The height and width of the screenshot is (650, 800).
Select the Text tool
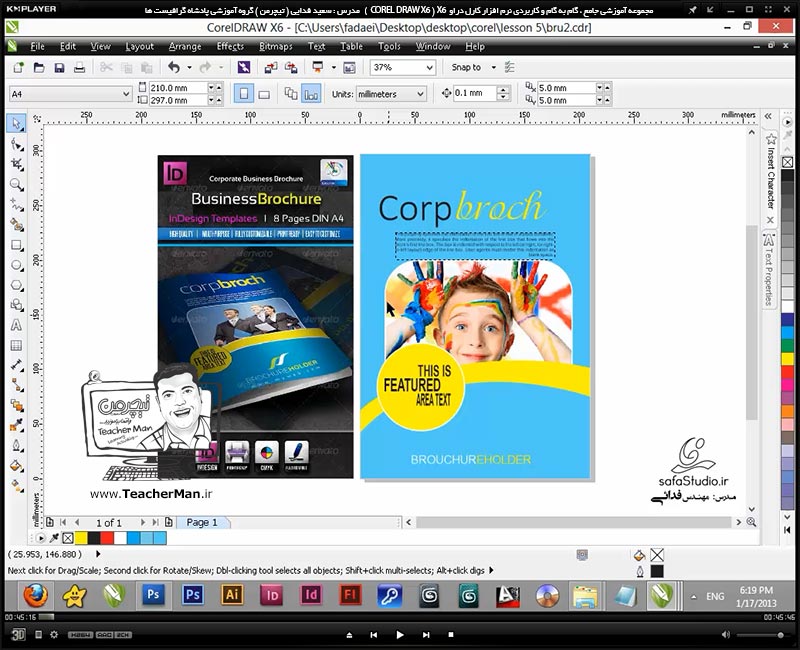pos(17,325)
